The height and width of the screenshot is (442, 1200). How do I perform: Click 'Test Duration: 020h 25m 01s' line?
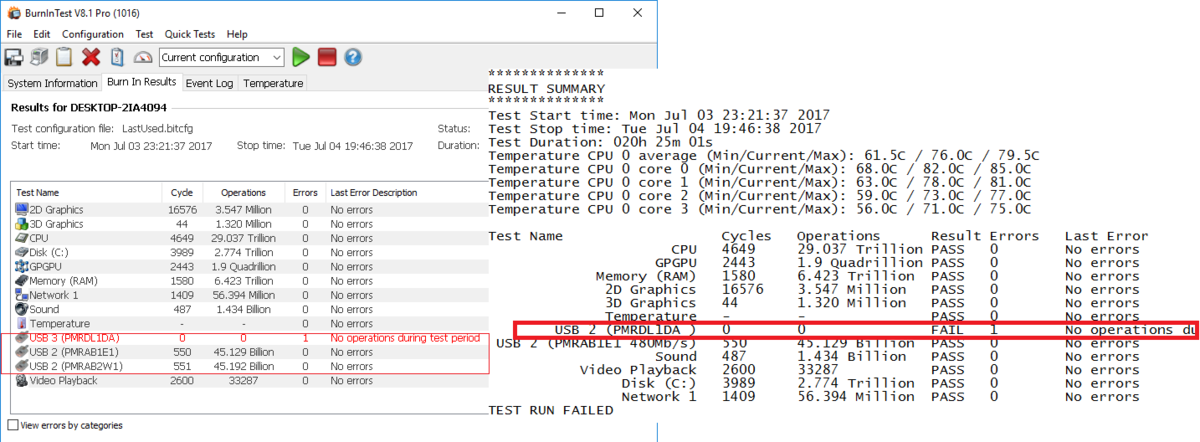602,142
